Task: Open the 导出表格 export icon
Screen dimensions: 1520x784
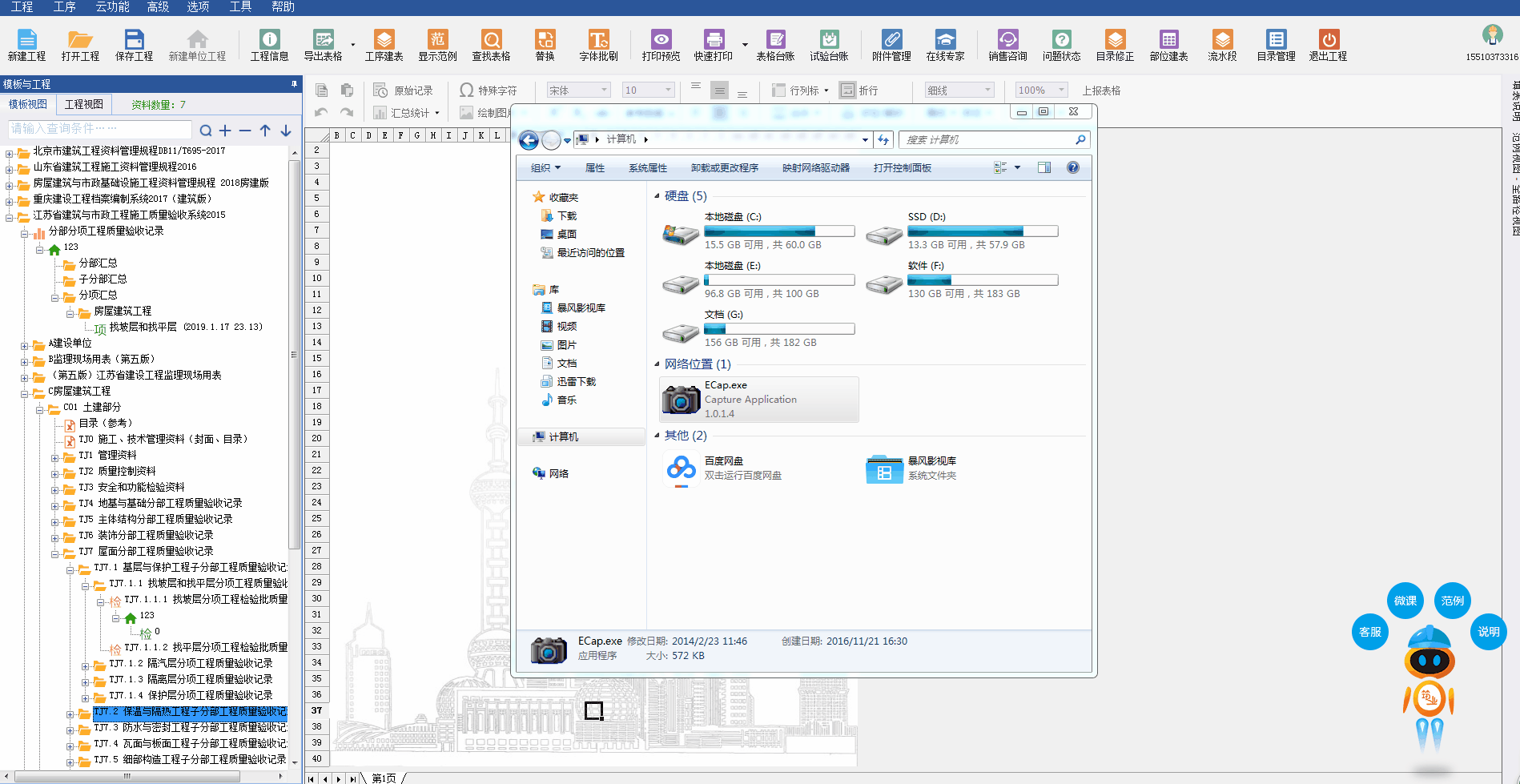Action: click(323, 40)
